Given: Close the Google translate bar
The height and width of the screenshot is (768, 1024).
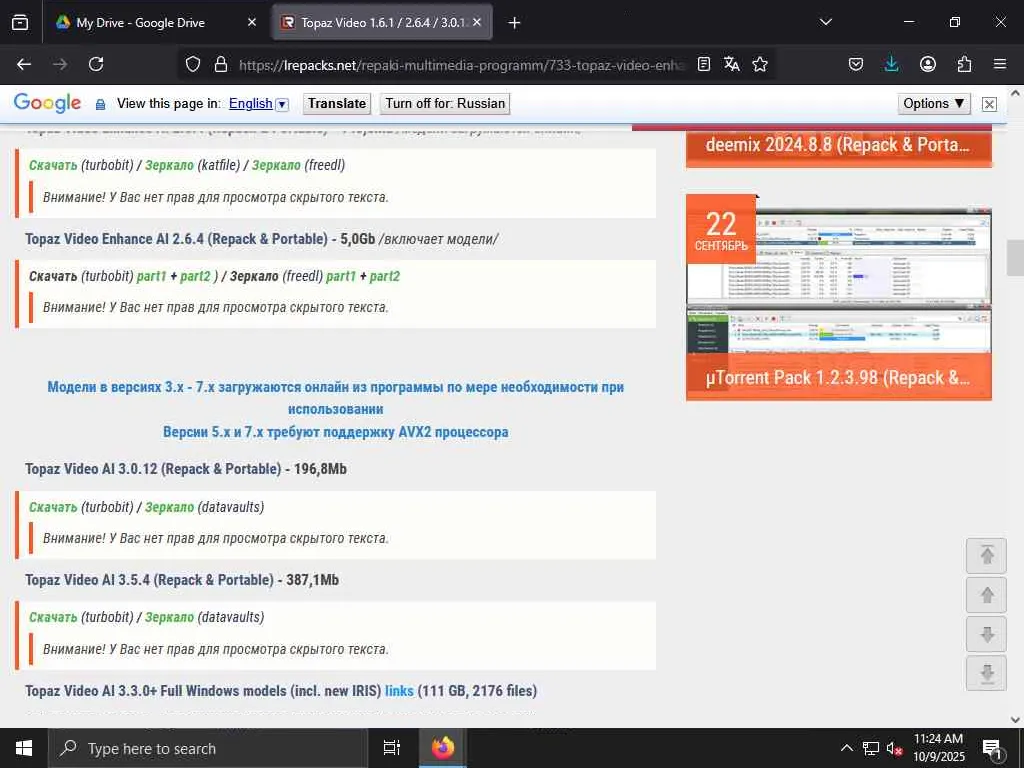Looking at the screenshot, I should coord(989,104).
